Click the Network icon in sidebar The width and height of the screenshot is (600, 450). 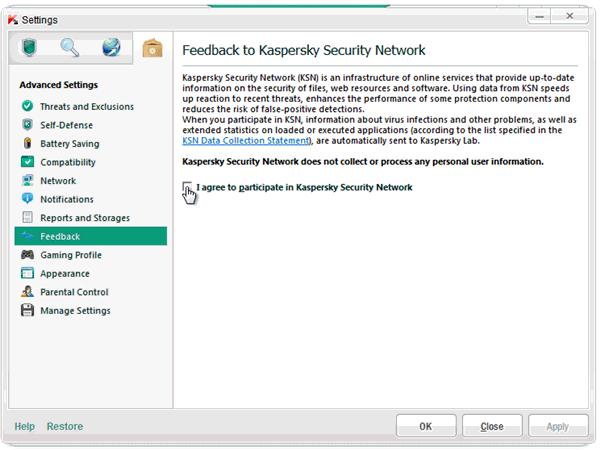27,181
